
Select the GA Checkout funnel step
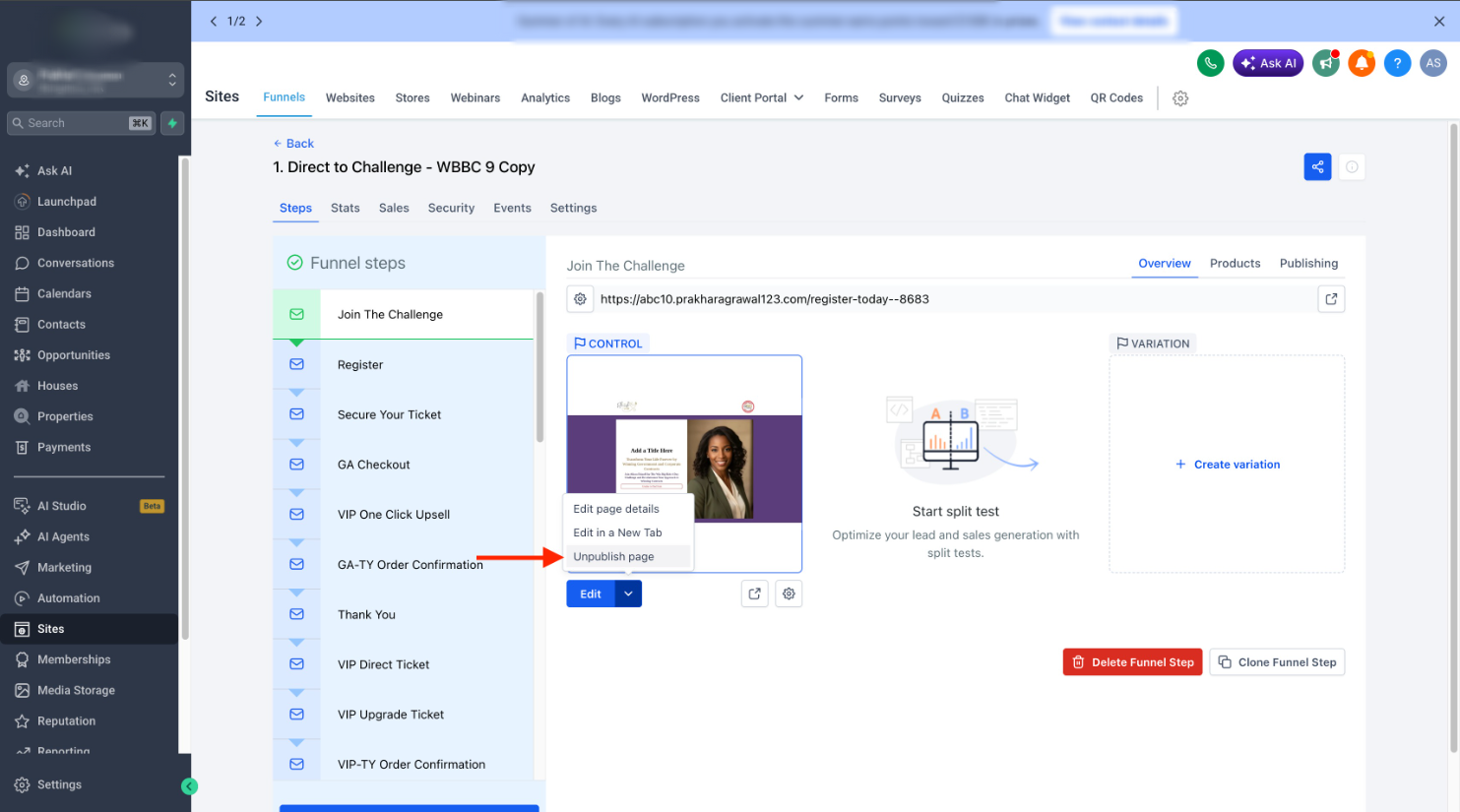[x=404, y=465]
